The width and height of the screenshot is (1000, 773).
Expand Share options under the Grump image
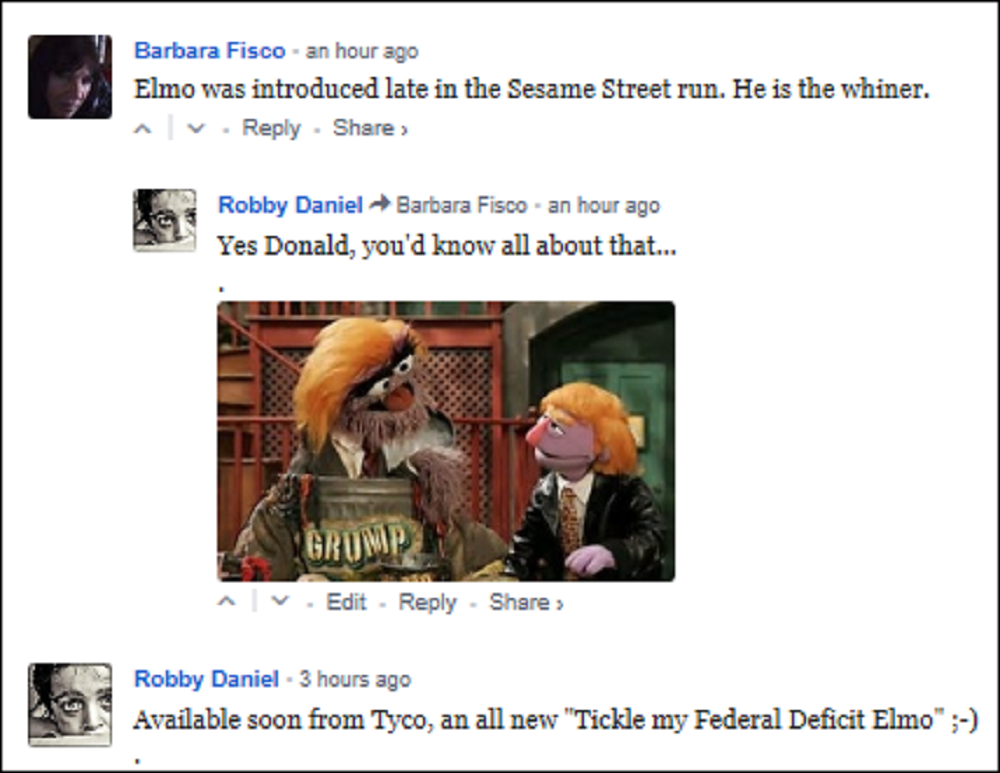[x=527, y=602]
